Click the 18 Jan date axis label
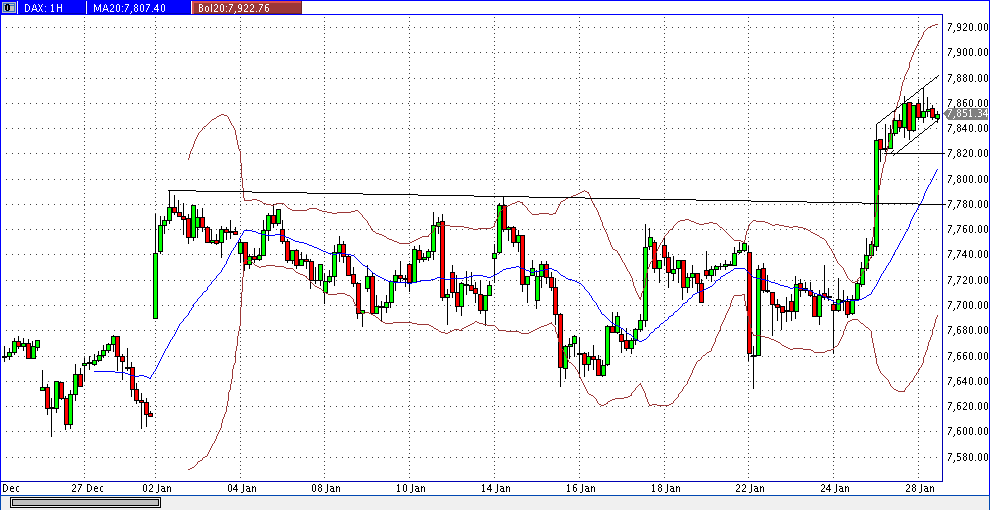 point(665,488)
